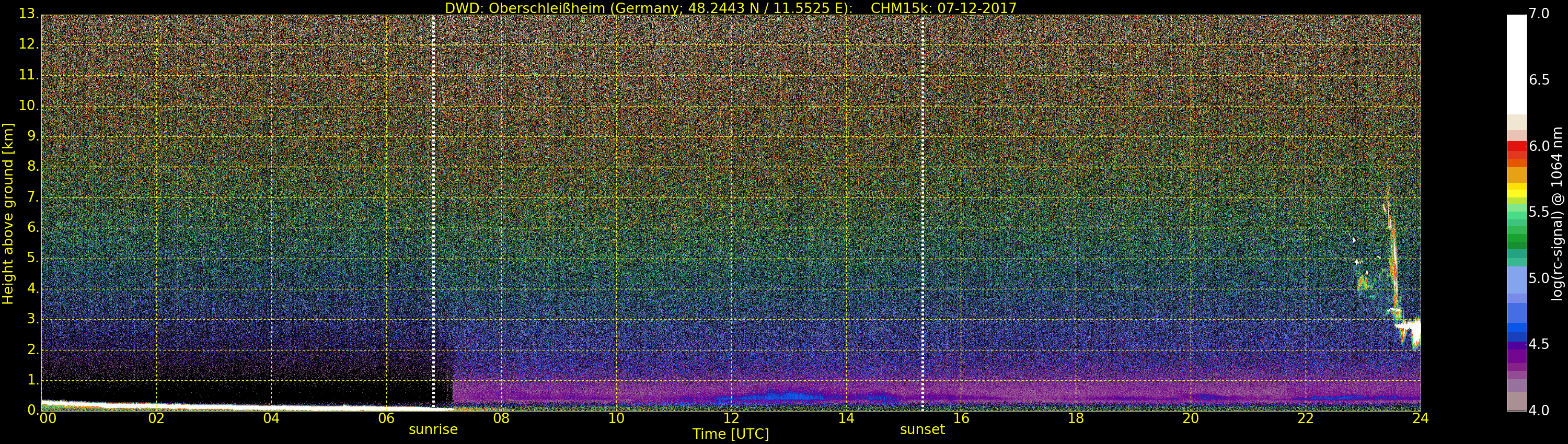Image resolution: width=1568 pixels, height=444 pixels.
Task: Click the 'Time [UTC]' x-axis label
Action: click(x=731, y=434)
